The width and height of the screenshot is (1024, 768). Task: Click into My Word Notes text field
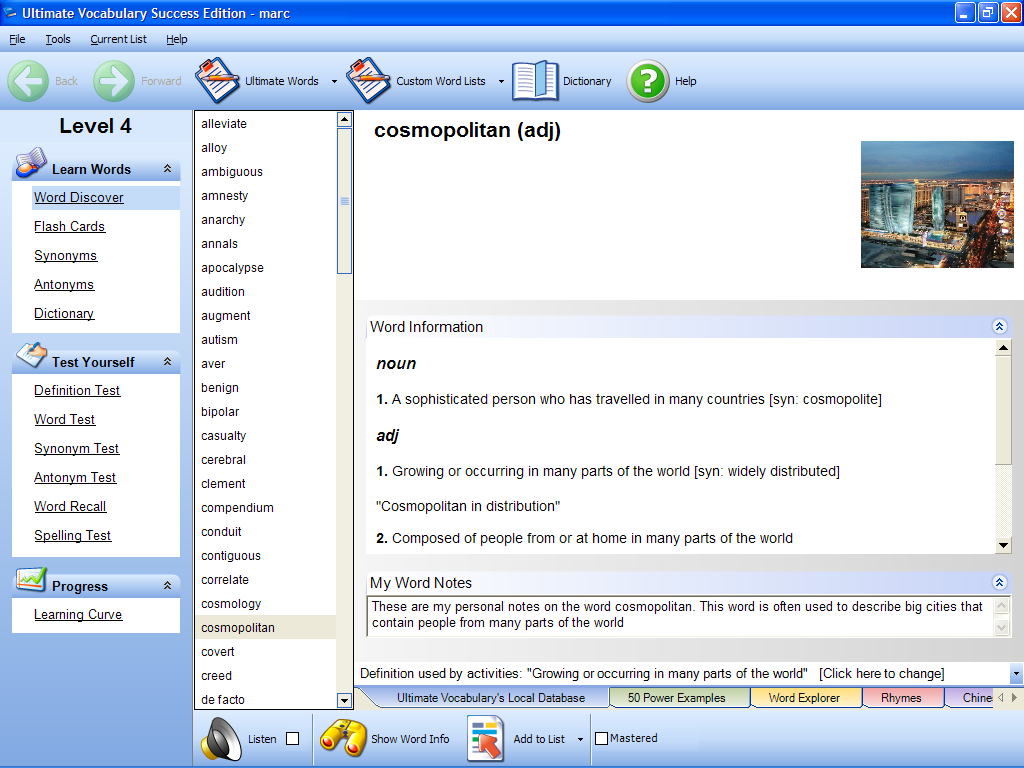(679, 616)
